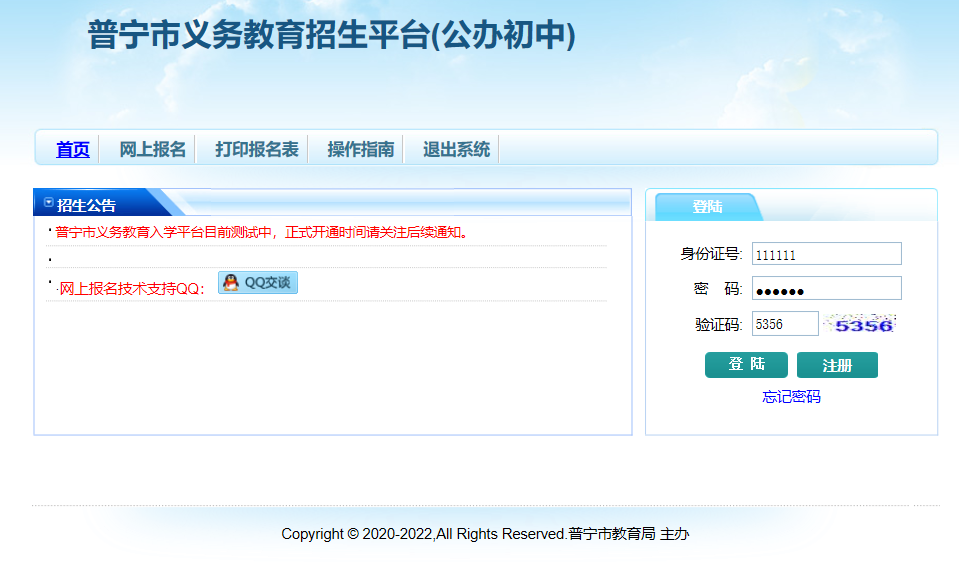Collapse the 招生公告 panel arrow icon
The image size is (959, 562).
[49, 202]
